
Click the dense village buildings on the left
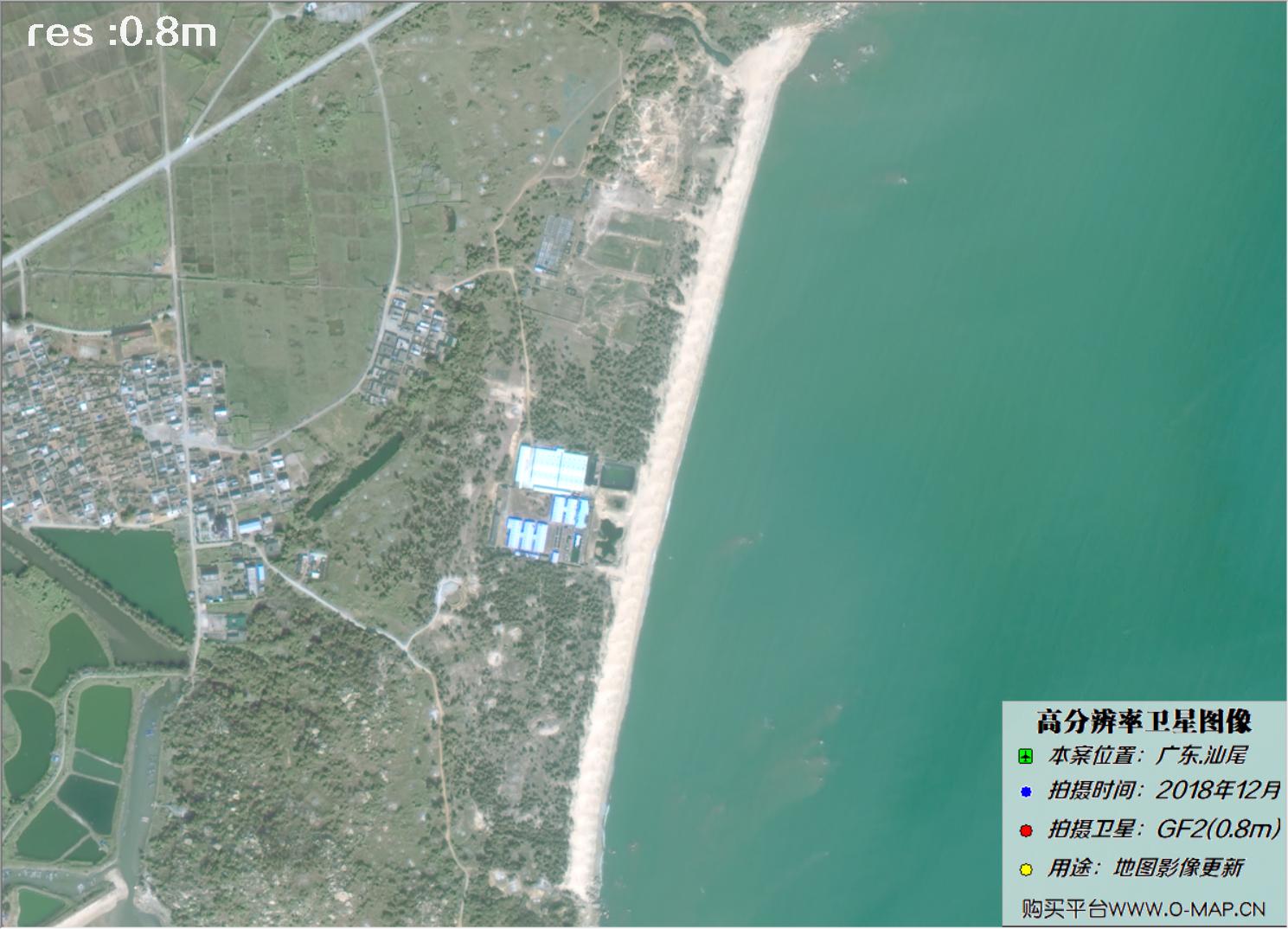[x=104, y=432]
